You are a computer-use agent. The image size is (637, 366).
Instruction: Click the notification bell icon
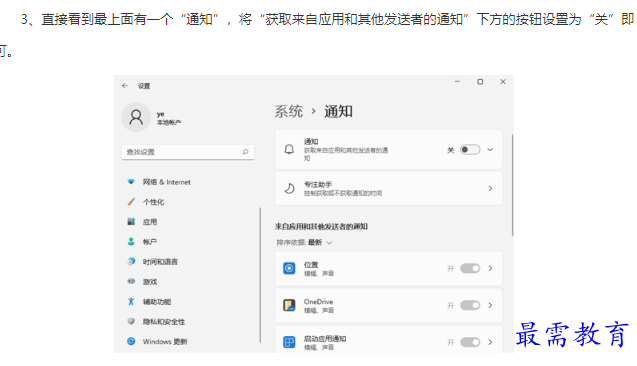[x=289, y=149]
